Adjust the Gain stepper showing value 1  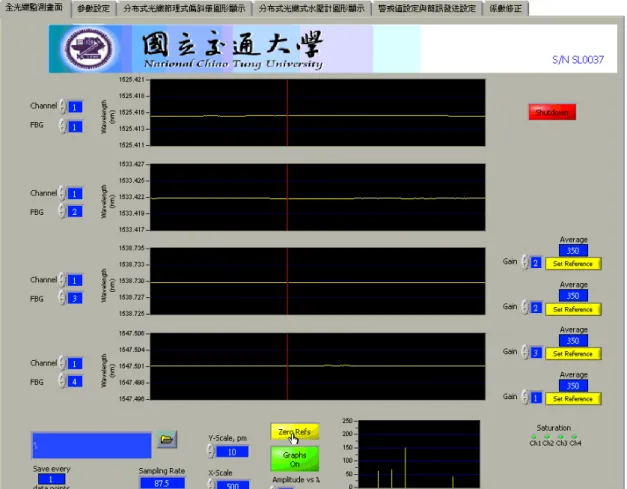coord(525,397)
